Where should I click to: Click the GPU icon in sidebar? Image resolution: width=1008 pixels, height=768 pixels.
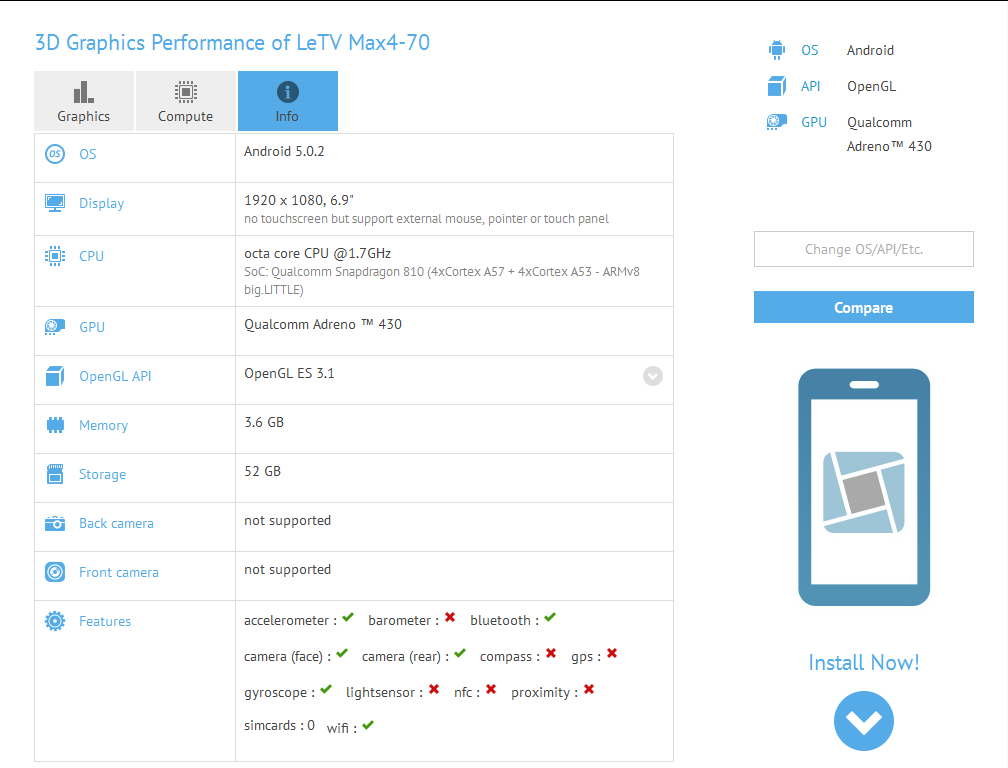click(777, 122)
